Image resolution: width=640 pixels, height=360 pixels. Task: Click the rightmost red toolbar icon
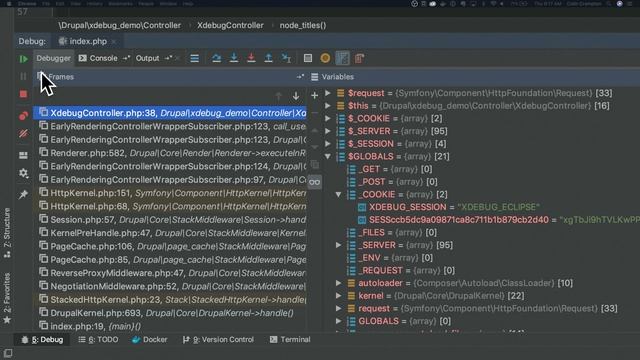click(x=359, y=58)
